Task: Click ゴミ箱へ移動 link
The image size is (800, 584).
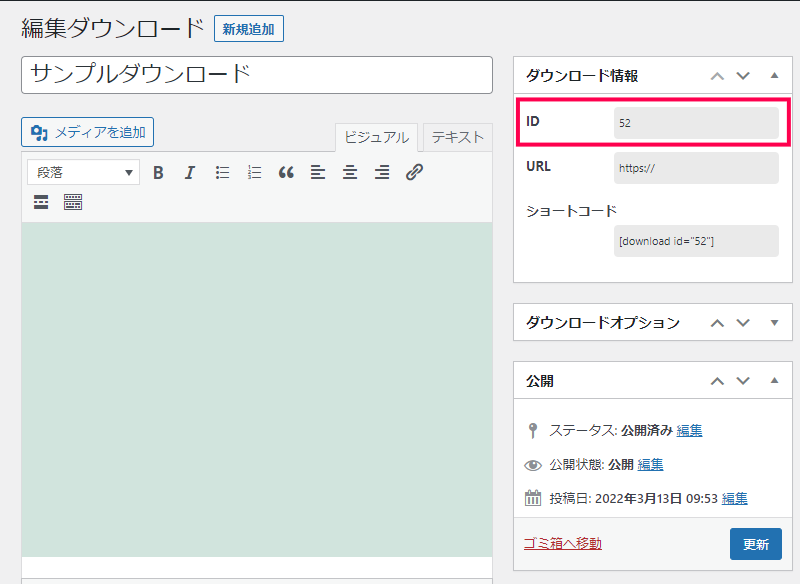Action: click(x=563, y=544)
